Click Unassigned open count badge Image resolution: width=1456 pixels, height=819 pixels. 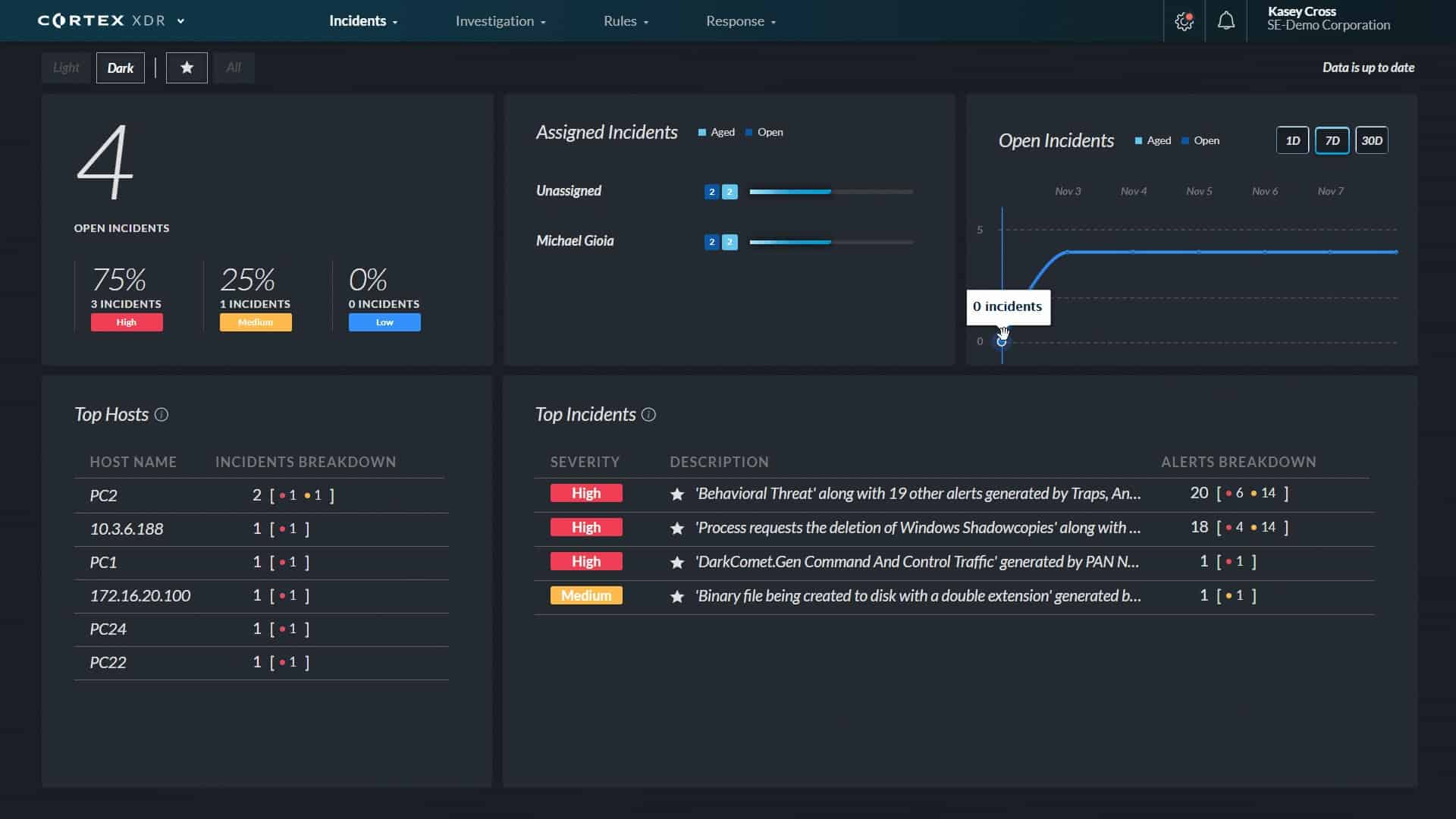711,192
